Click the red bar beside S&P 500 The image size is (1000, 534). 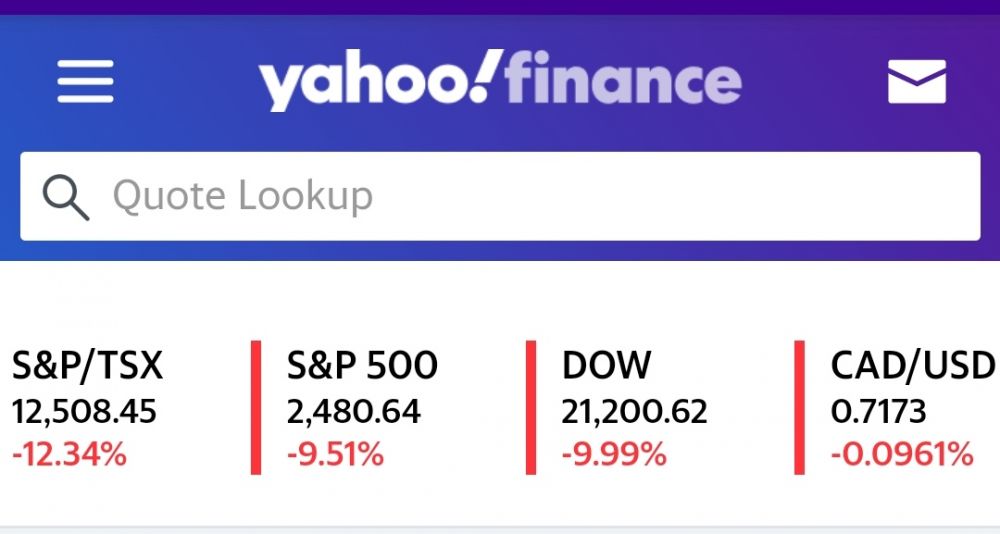point(256,408)
